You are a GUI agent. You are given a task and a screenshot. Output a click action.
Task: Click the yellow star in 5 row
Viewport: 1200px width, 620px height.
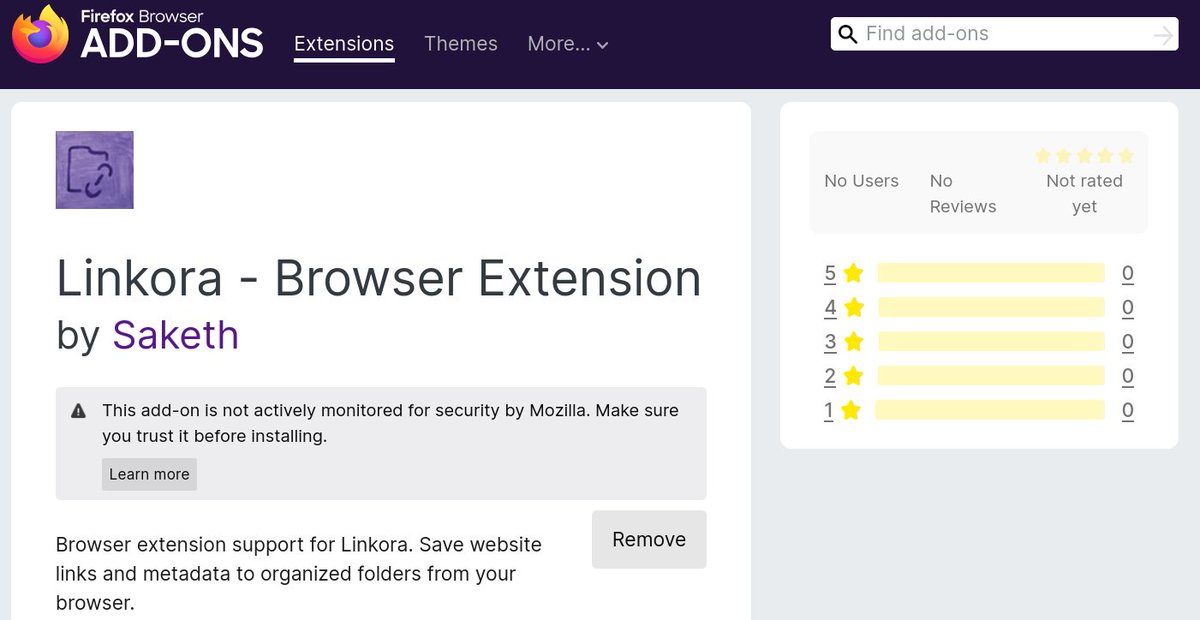tap(853, 273)
